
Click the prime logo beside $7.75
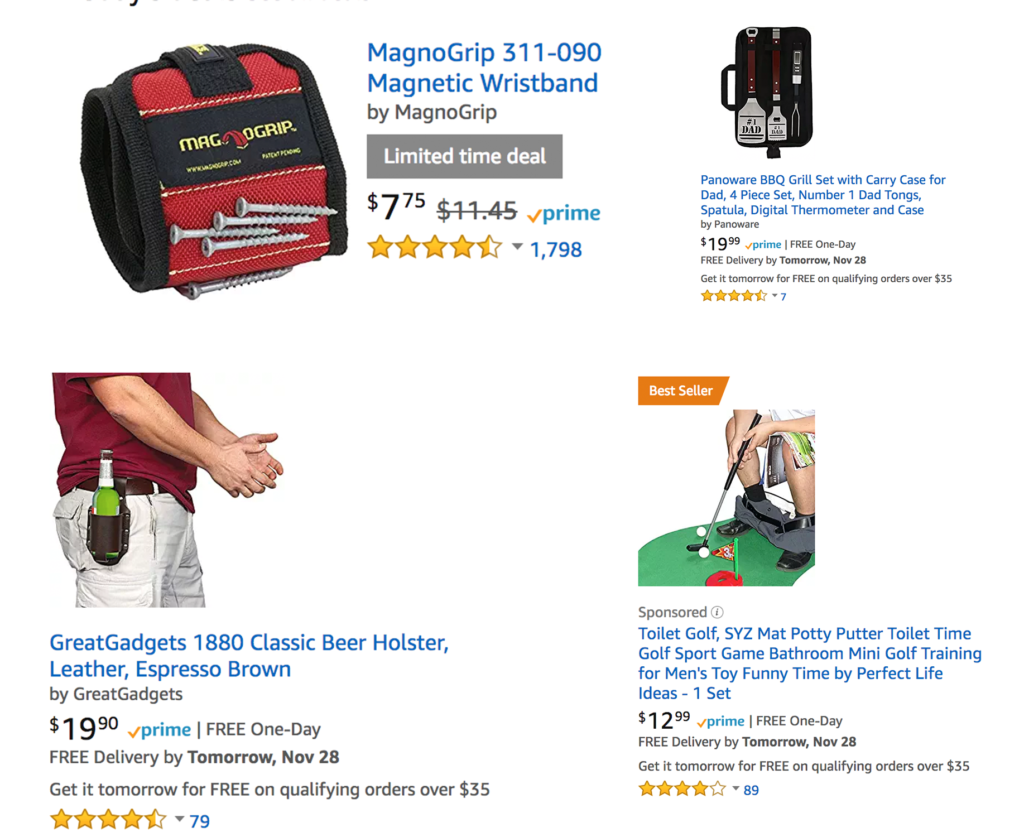pyautogui.click(x=564, y=213)
